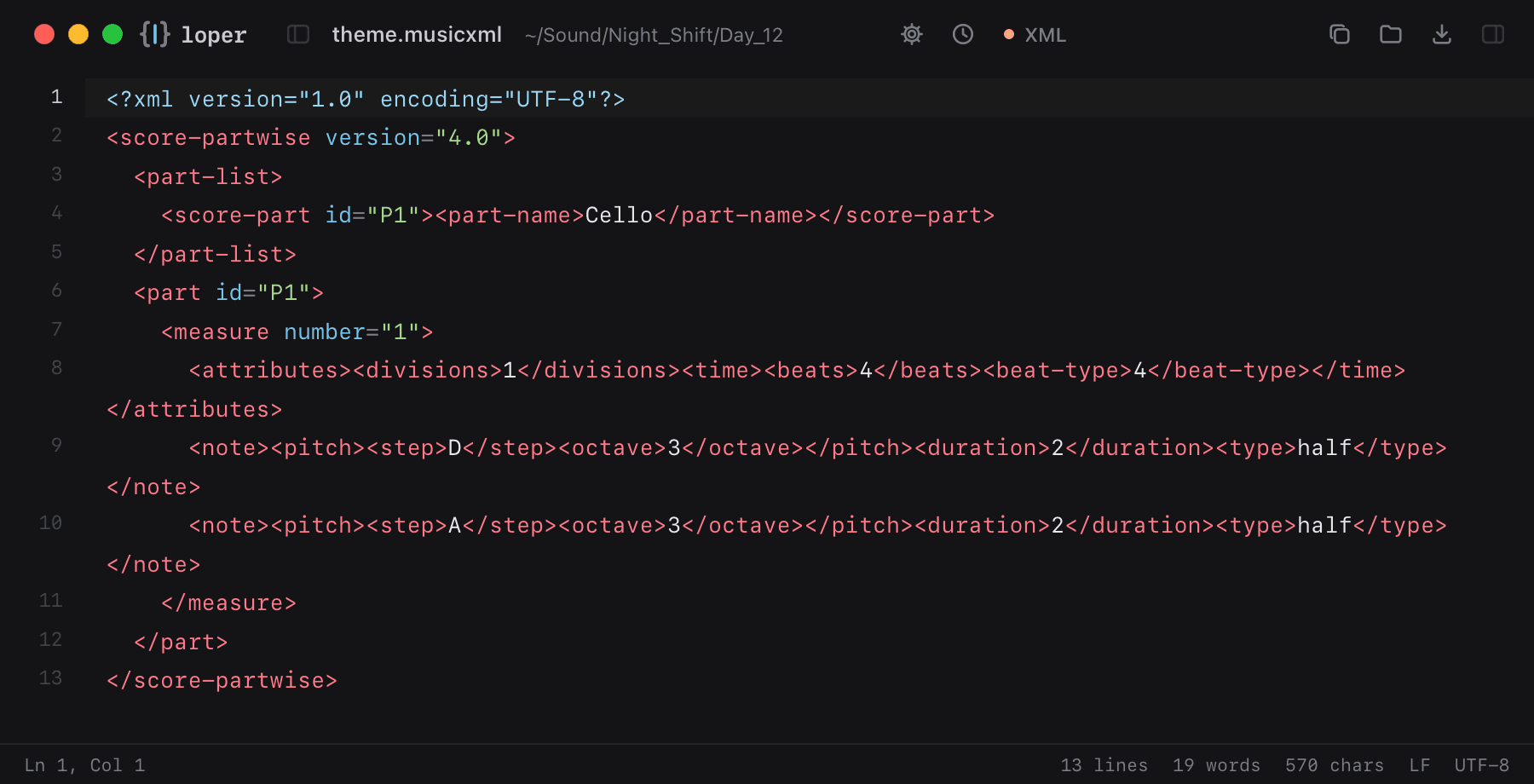Image resolution: width=1534 pixels, height=784 pixels.
Task: Click the LF line ending indicator
Action: pyautogui.click(x=1419, y=765)
